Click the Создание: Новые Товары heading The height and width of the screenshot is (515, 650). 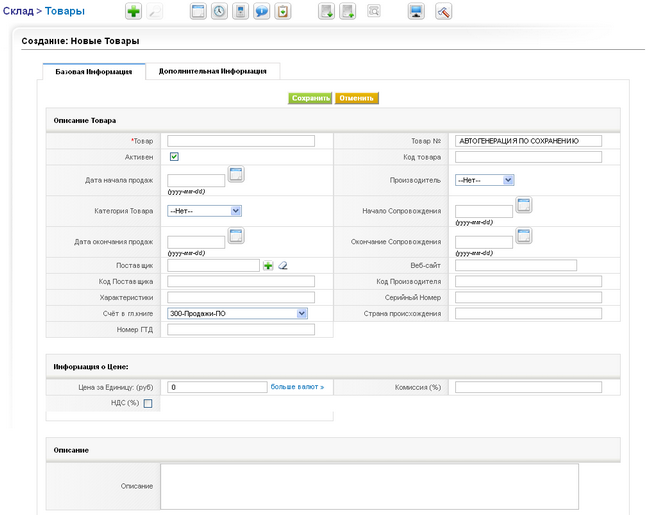(x=80, y=41)
